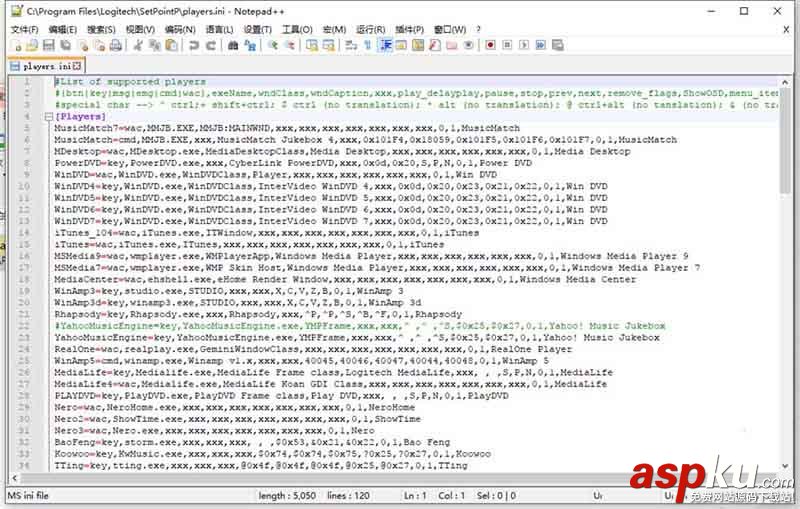
Task: Click the Redo arrow icon
Action: coord(210,45)
